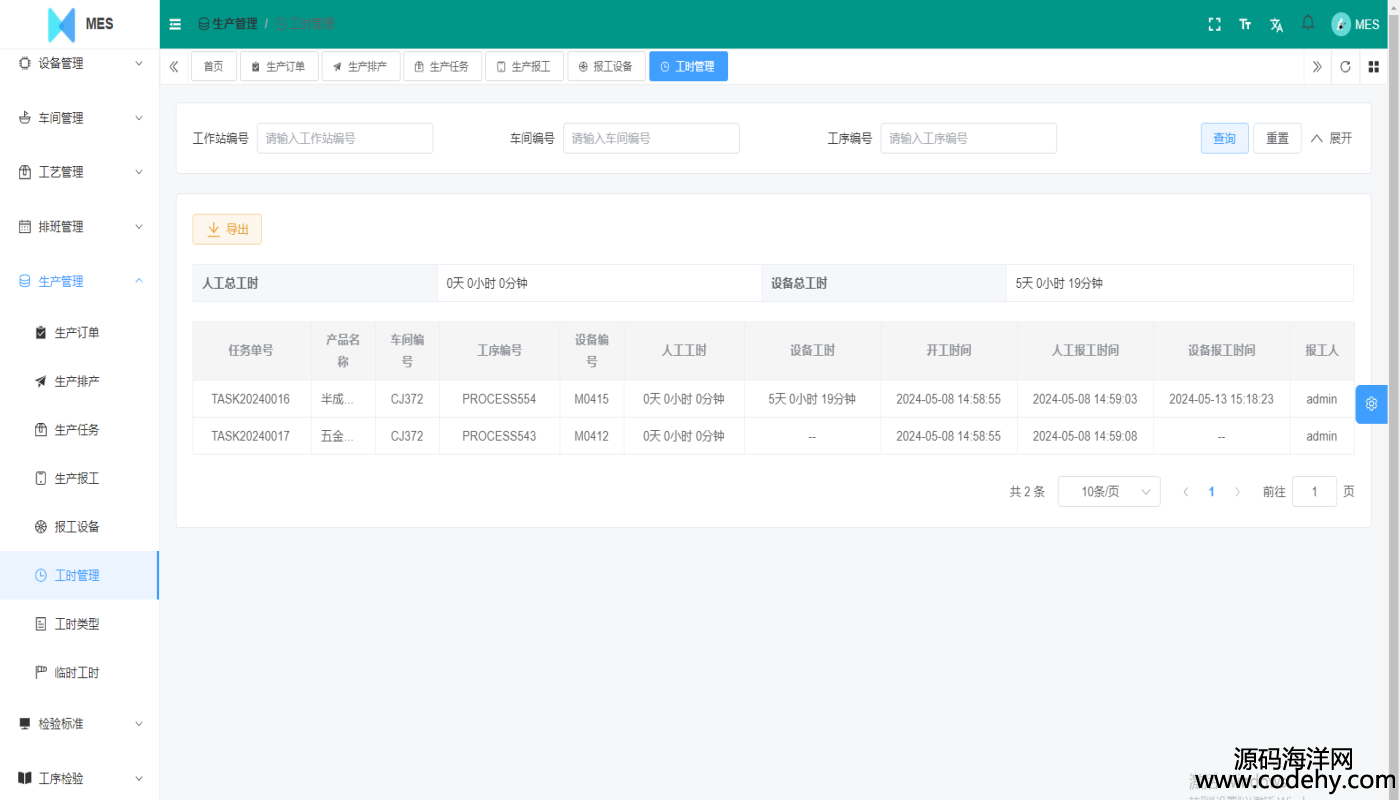
Task: Focus the 工作站编号 input field
Action: pos(345,138)
